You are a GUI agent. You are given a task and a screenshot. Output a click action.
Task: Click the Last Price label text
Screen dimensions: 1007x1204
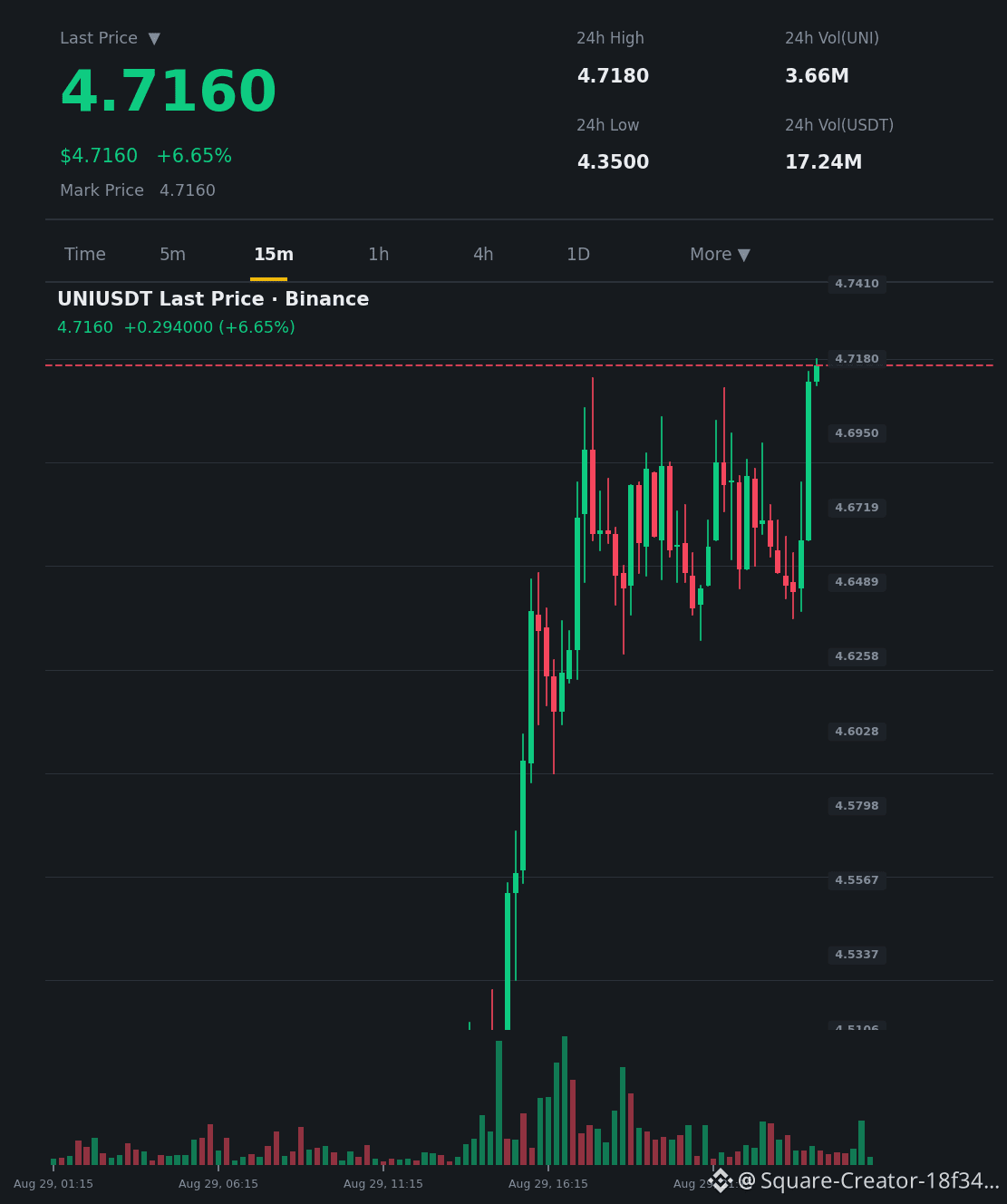[x=99, y=38]
